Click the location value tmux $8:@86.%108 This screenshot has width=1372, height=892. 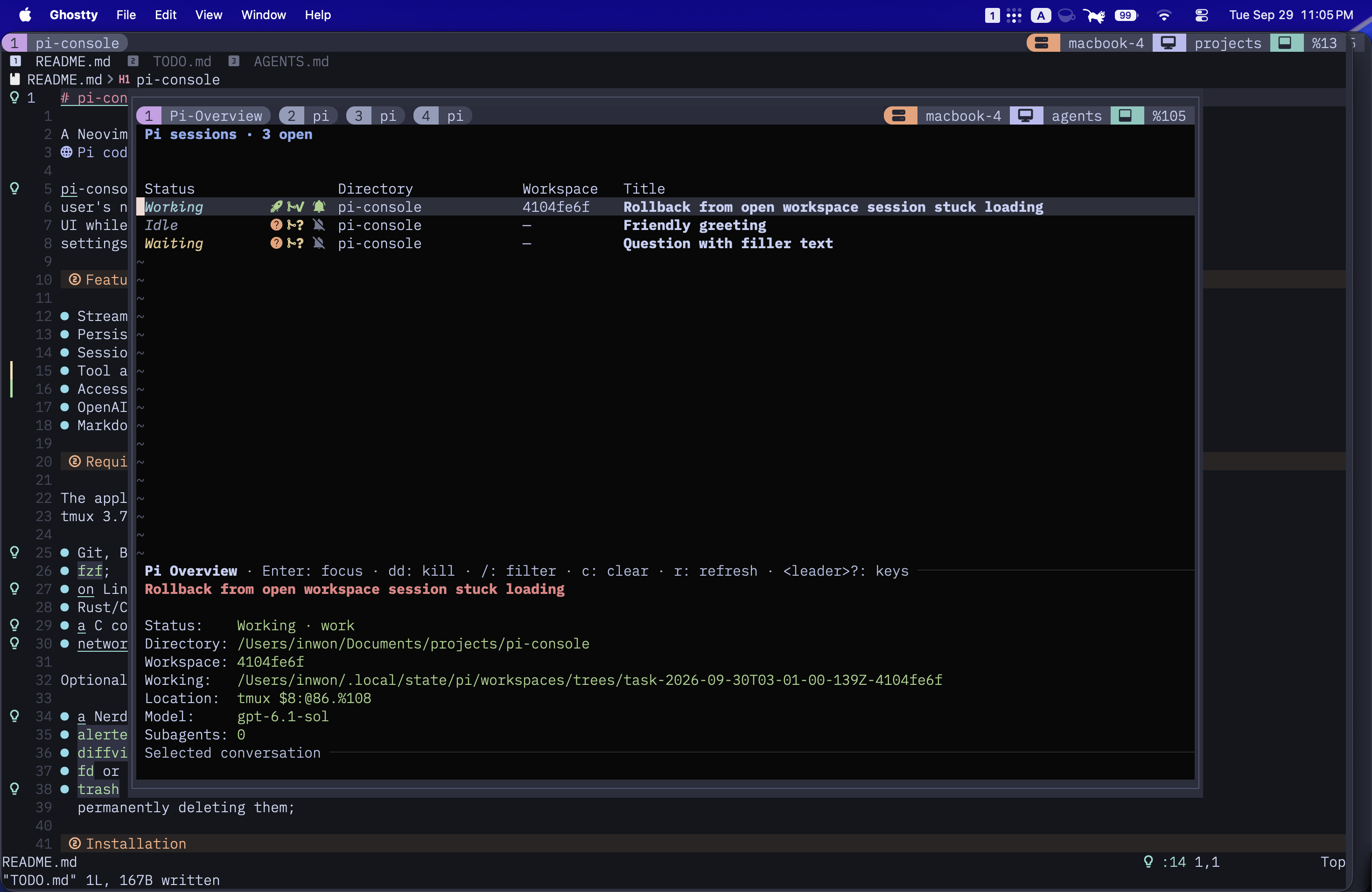[304, 698]
